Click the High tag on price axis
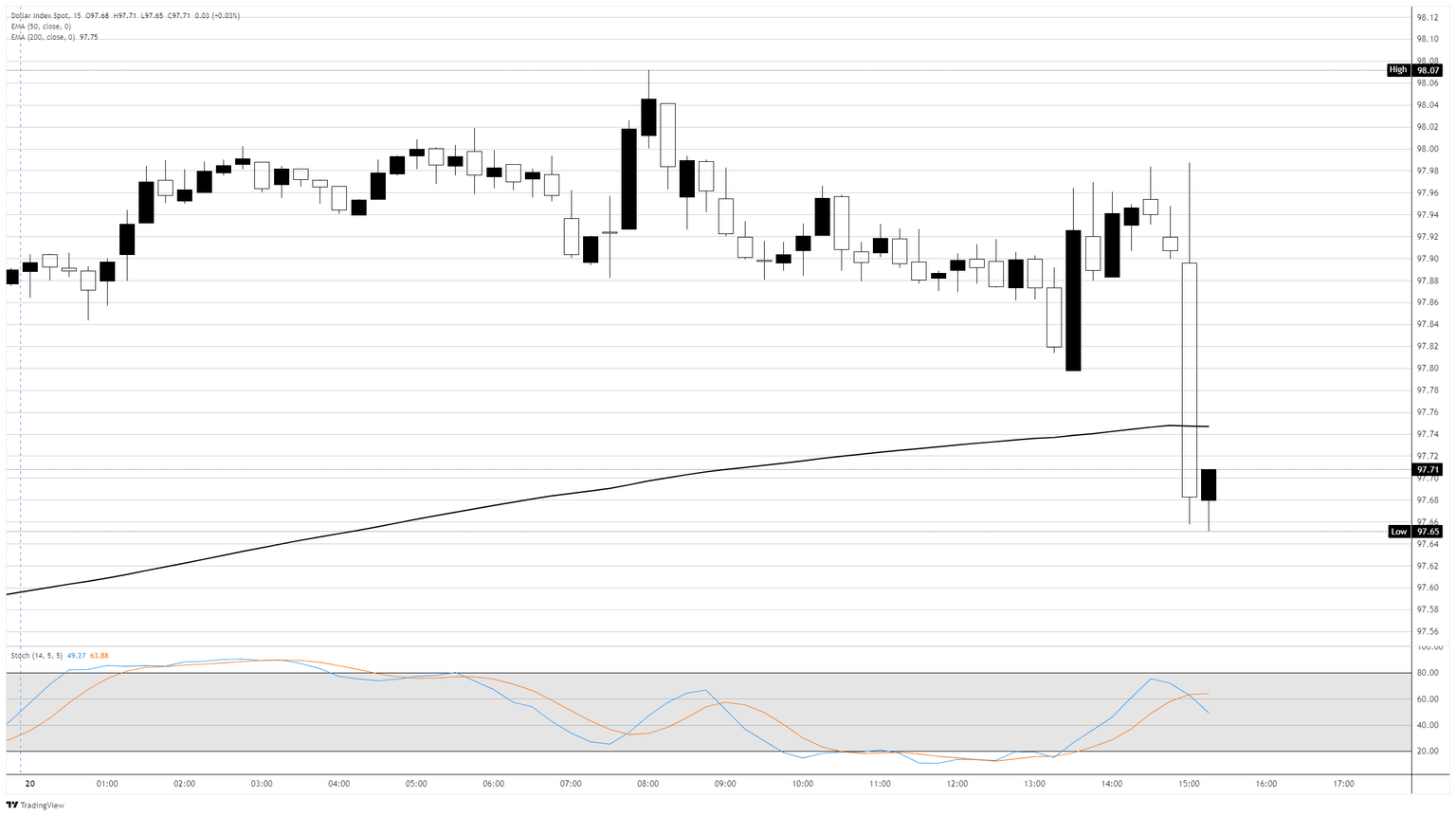Image resolution: width=1456 pixels, height=816 pixels. (1398, 70)
